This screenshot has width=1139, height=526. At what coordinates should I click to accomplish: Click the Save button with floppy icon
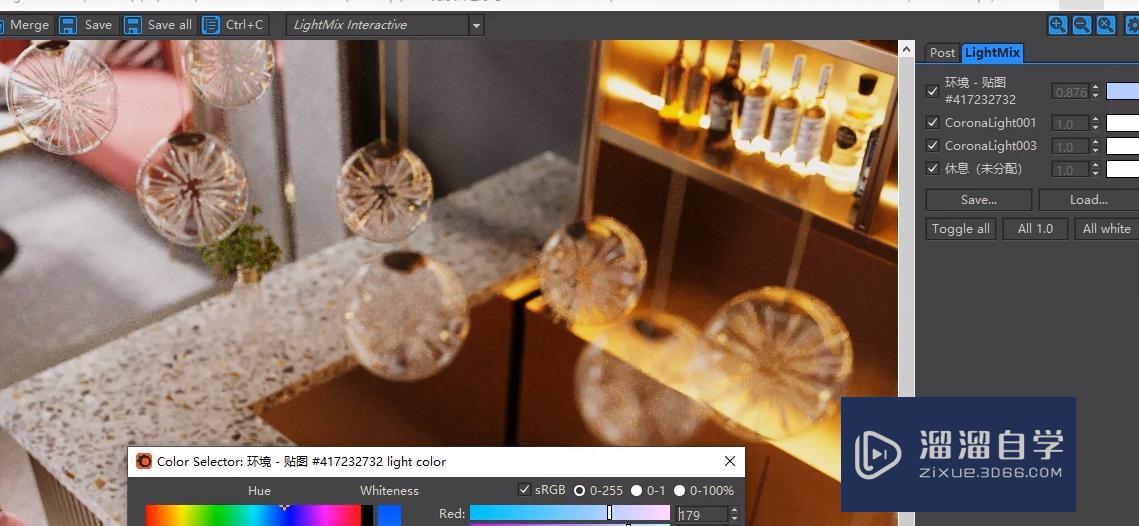tap(87, 25)
